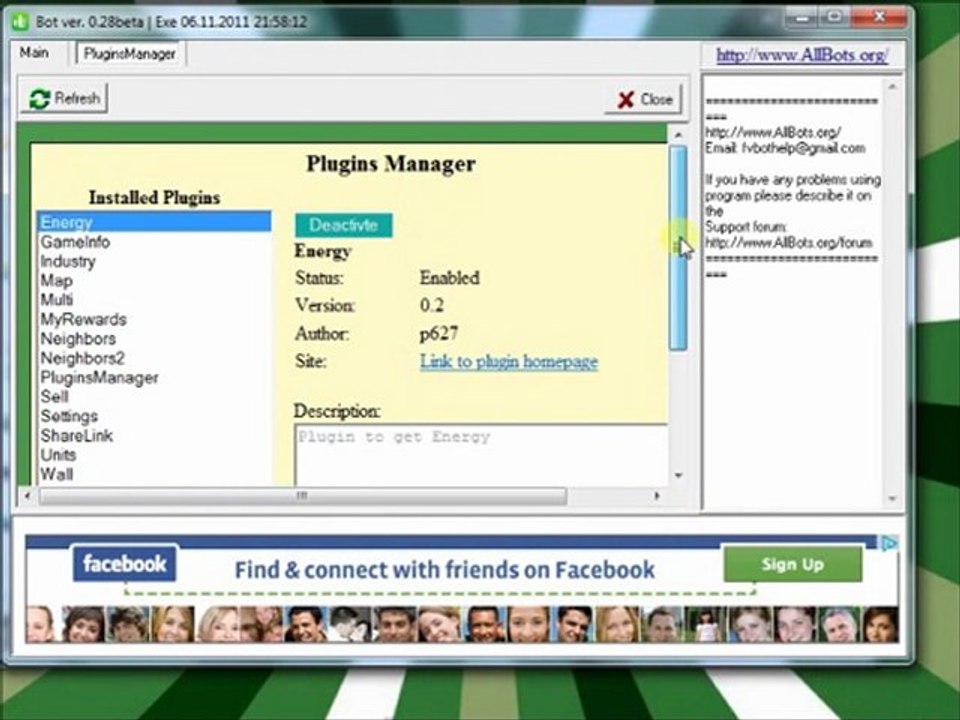This screenshot has height=720, width=960.
Task: Click the author value p627
Action: tap(439, 334)
